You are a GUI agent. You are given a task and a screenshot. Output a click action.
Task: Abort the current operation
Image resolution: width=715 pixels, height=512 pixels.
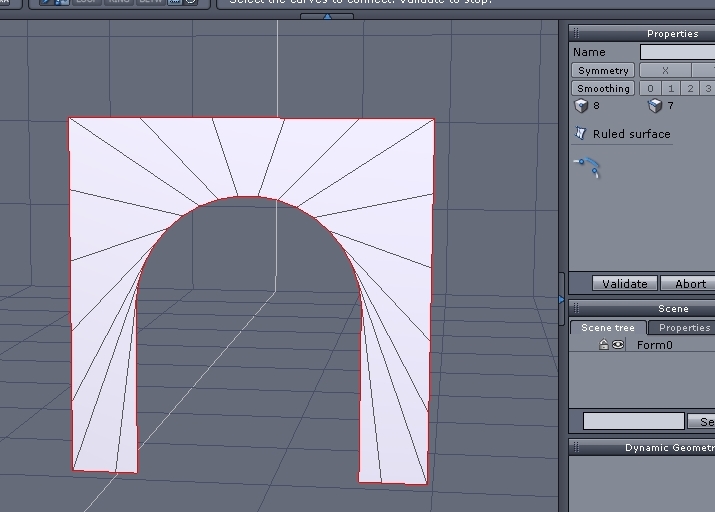click(689, 284)
